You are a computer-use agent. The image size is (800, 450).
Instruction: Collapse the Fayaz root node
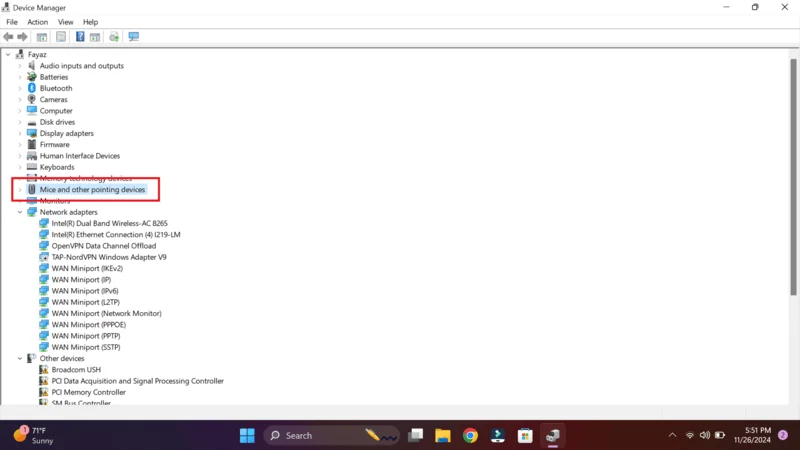tap(8, 54)
